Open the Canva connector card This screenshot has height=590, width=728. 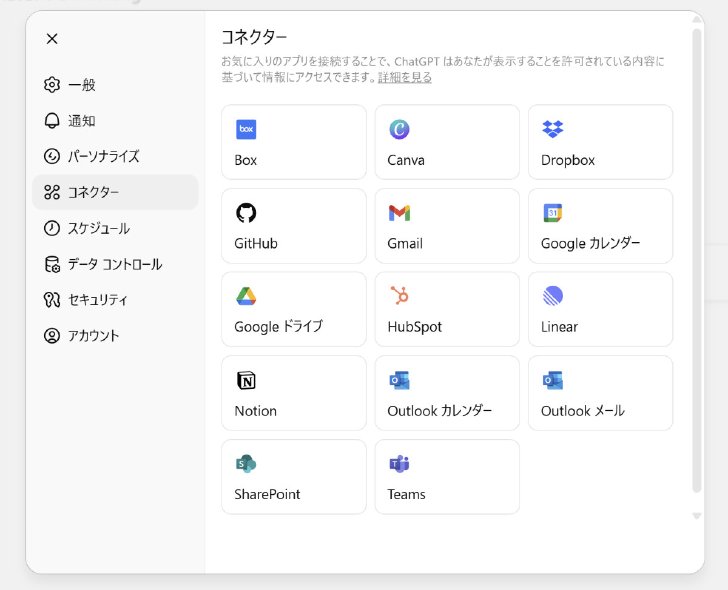coord(447,142)
